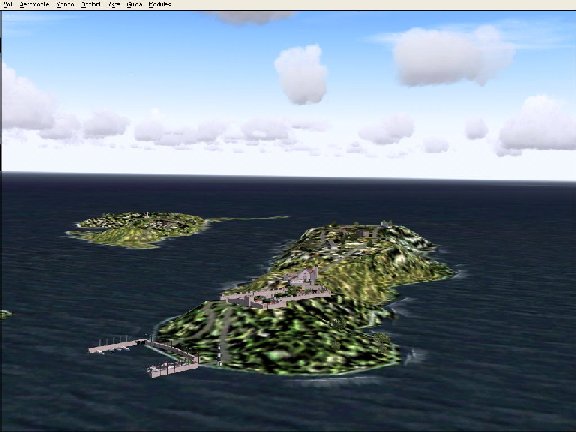Open the Modules menu
The width and height of the screenshot is (576, 432).
click(x=160, y=4)
